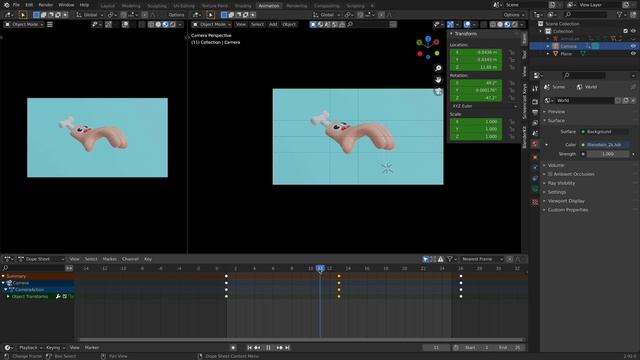Open the Dope Sheet Marker menu
This screenshot has width=640, height=360.
[x=109, y=259]
